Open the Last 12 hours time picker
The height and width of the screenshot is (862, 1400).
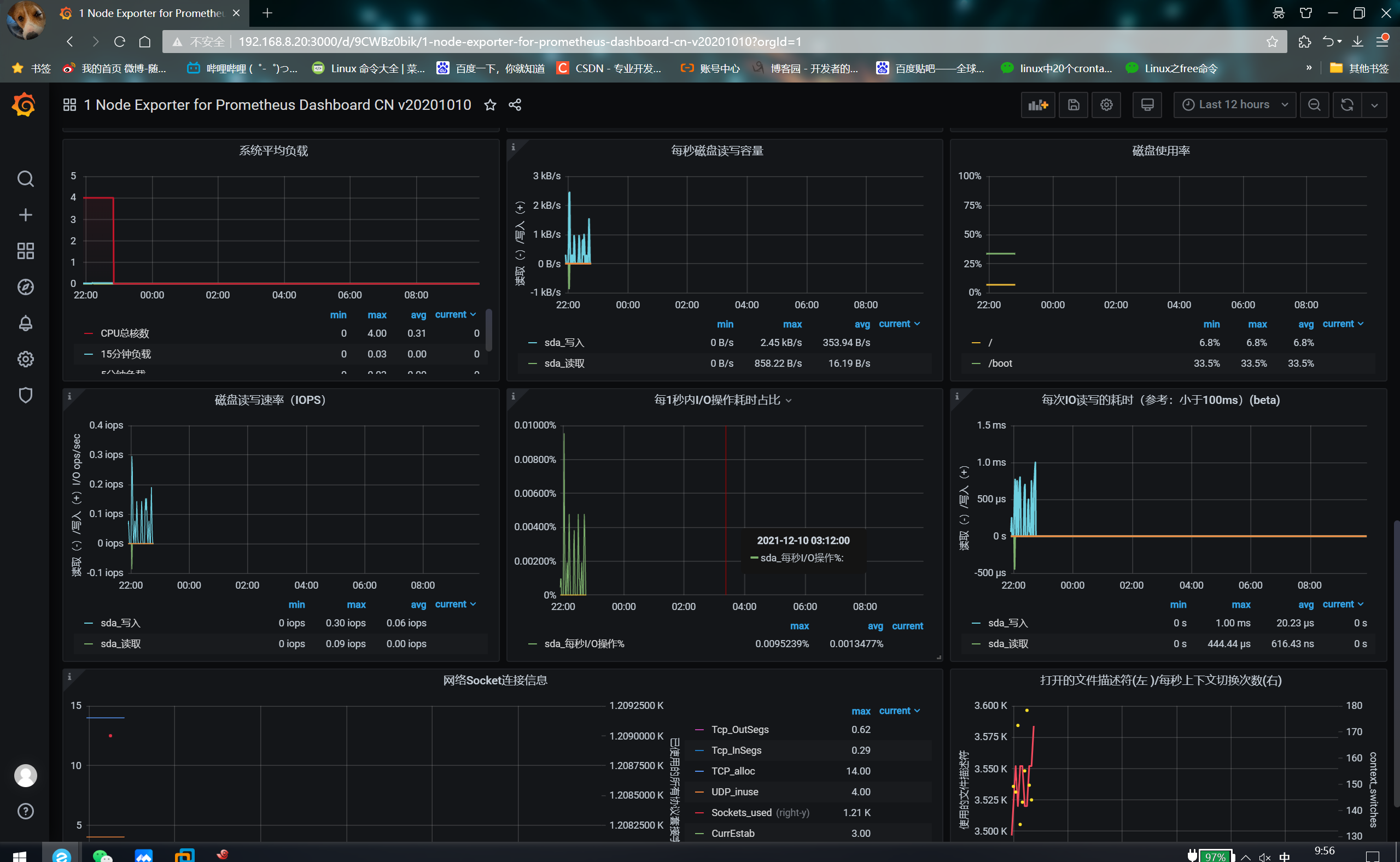point(1235,105)
